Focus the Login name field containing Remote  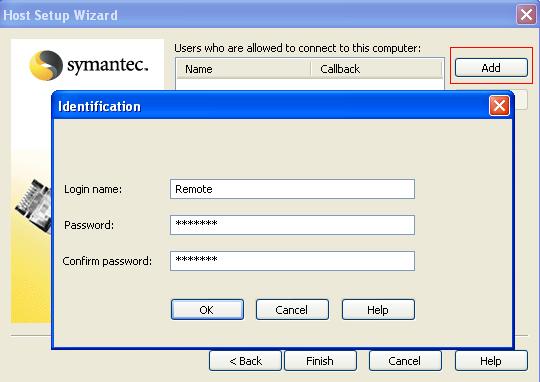pos(292,189)
